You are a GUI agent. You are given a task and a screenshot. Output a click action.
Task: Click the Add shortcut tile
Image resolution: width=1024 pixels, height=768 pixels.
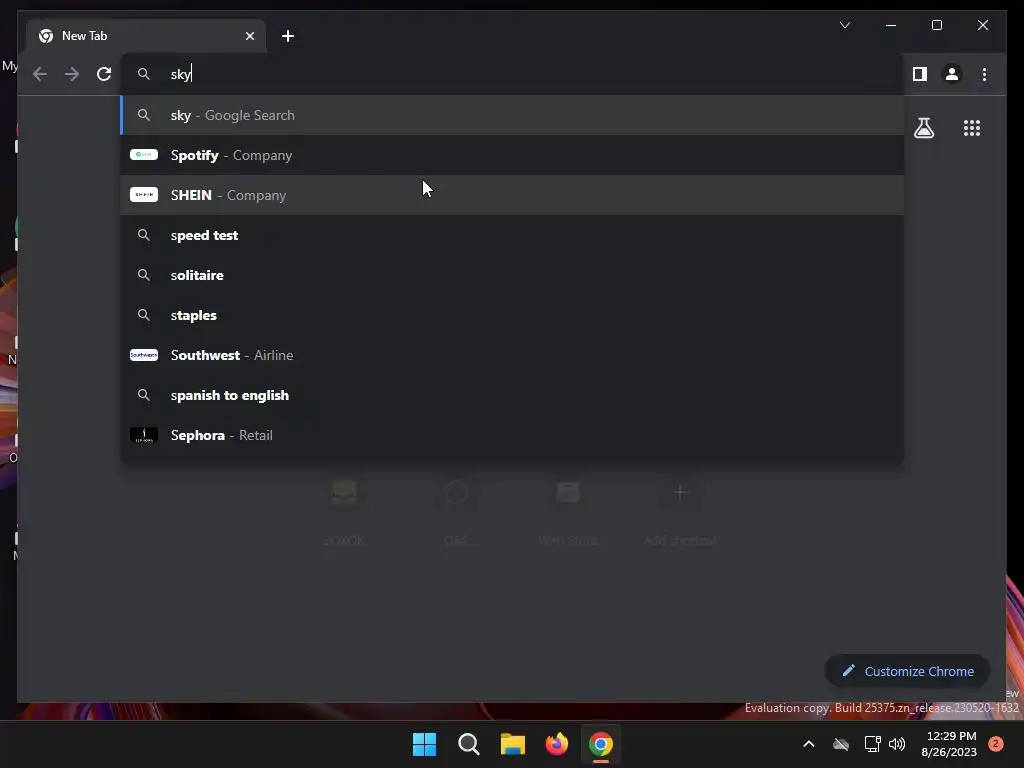coord(680,512)
